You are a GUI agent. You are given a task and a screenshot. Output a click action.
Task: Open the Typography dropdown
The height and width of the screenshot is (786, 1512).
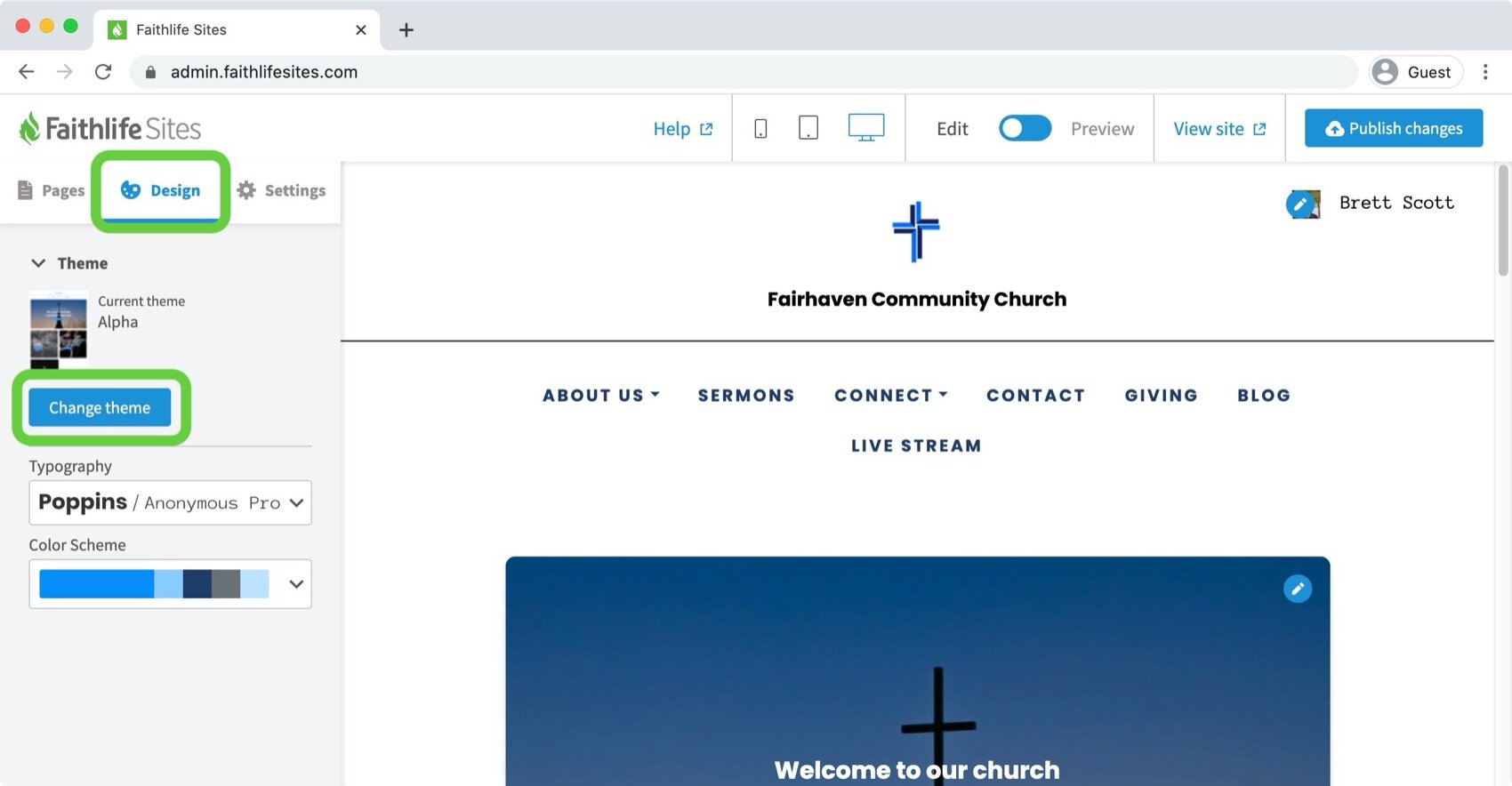pyautogui.click(x=170, y=502)
